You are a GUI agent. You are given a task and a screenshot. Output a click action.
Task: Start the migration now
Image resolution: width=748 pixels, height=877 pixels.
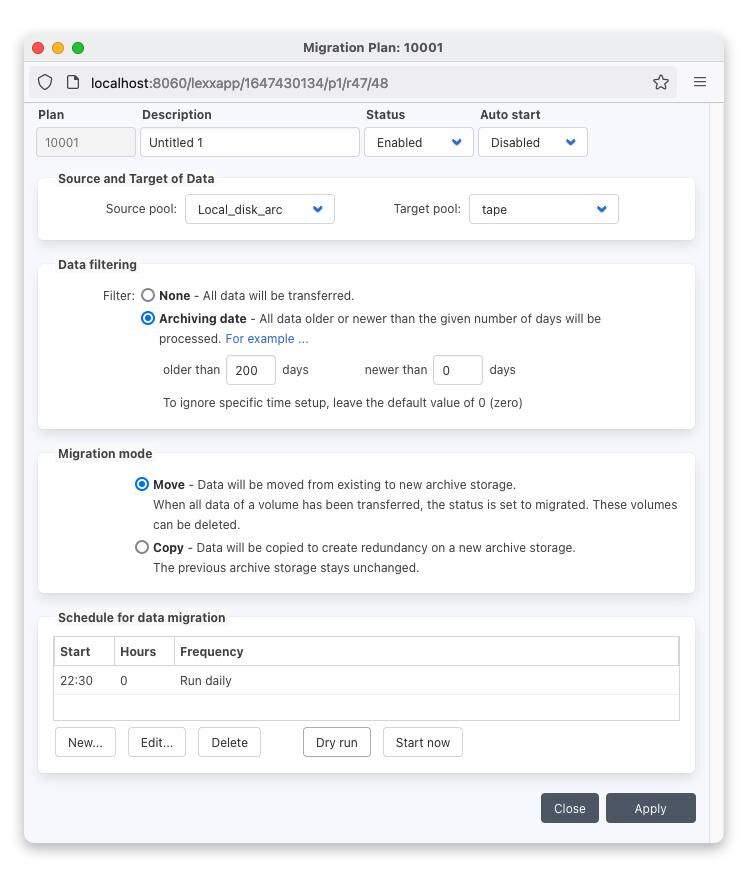(422, 742)
